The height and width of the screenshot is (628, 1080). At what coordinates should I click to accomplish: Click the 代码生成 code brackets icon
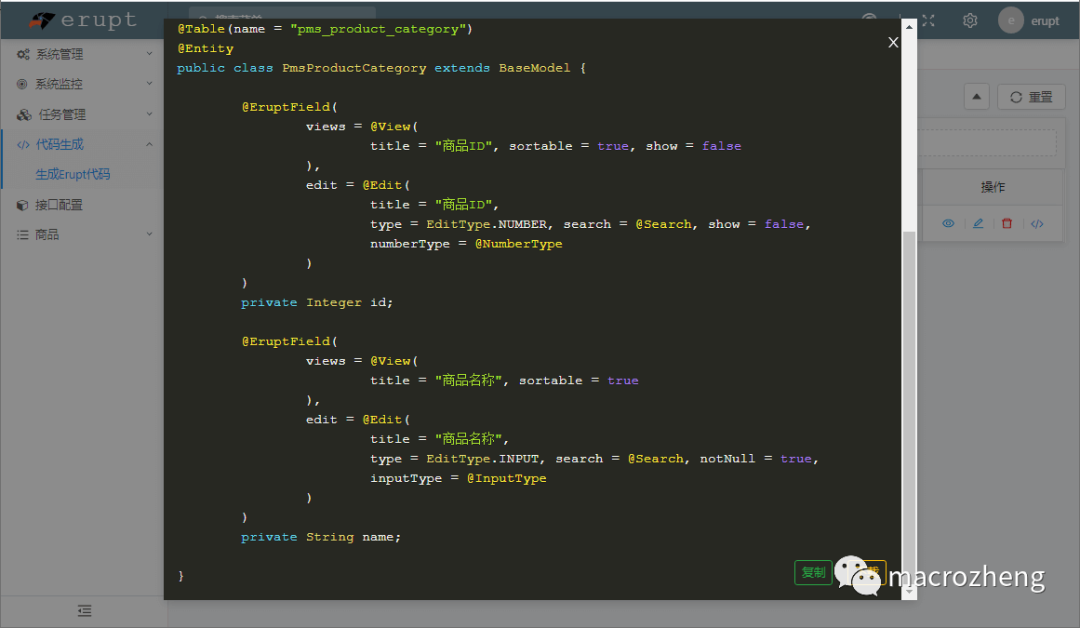pos(23,145)
